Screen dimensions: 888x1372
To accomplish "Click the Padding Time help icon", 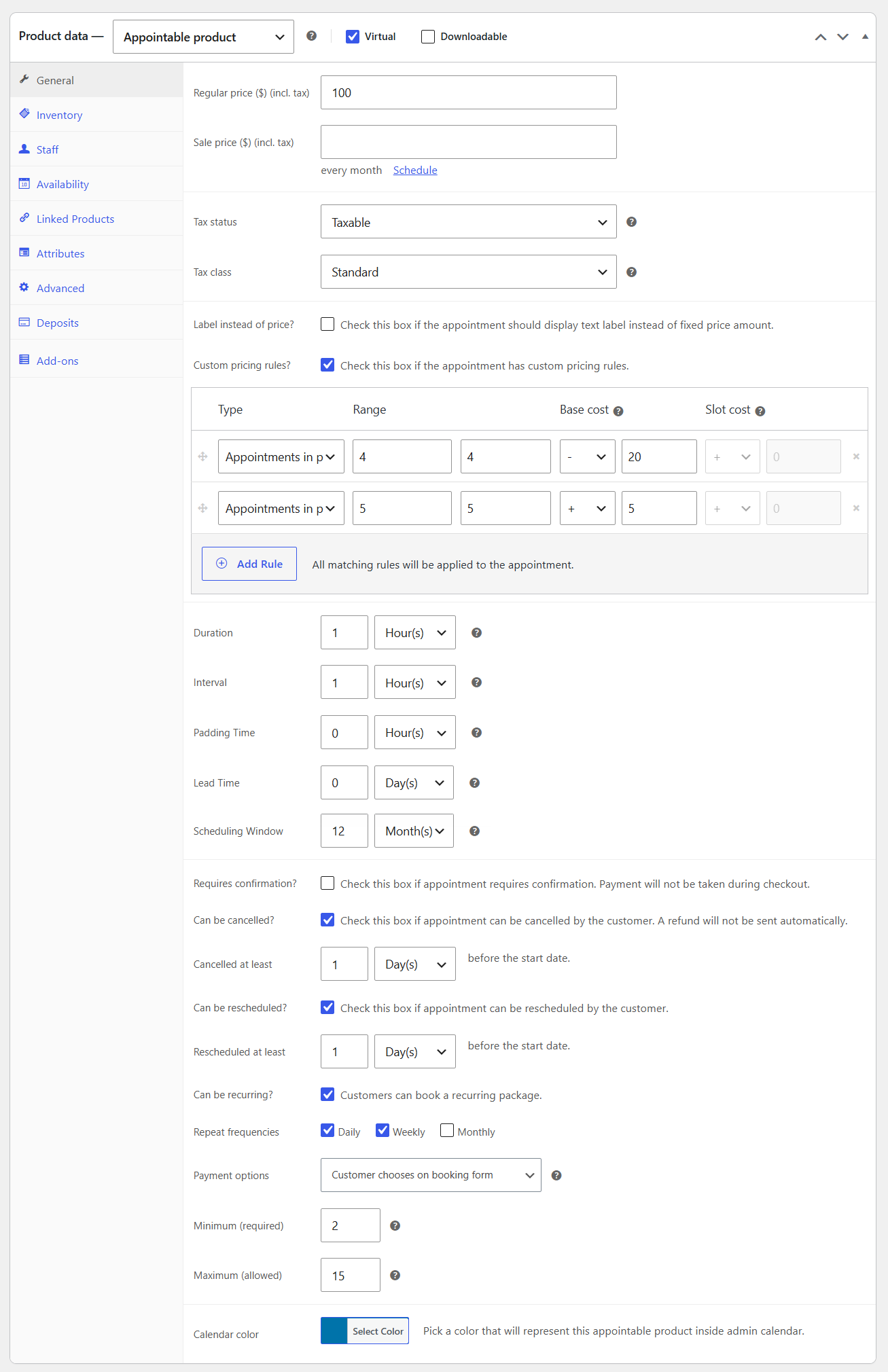I will click(476, 732).
